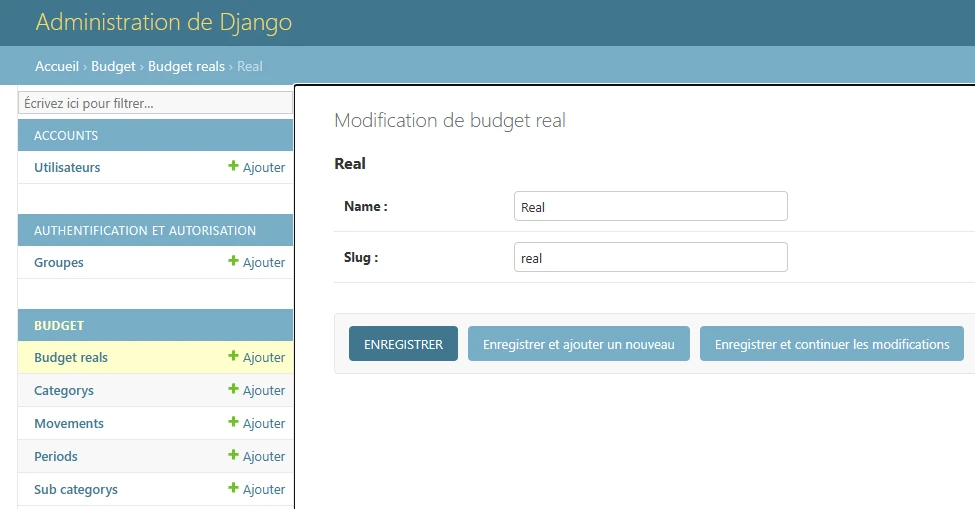Screen dimensions: 975x509
Task: Click the green plus icon for Budget reals
Action: tap(233, 357)
